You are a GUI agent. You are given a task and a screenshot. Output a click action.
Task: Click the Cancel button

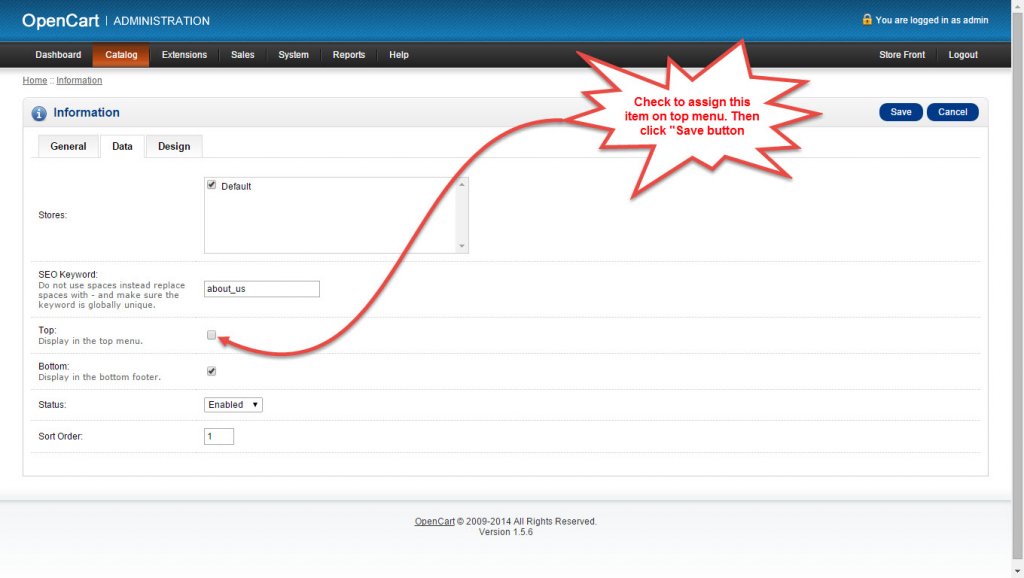pos(952,112)
